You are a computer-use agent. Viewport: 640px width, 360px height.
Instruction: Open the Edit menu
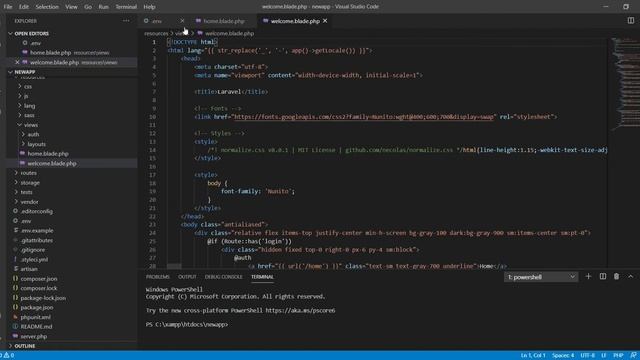click(24, 7)
